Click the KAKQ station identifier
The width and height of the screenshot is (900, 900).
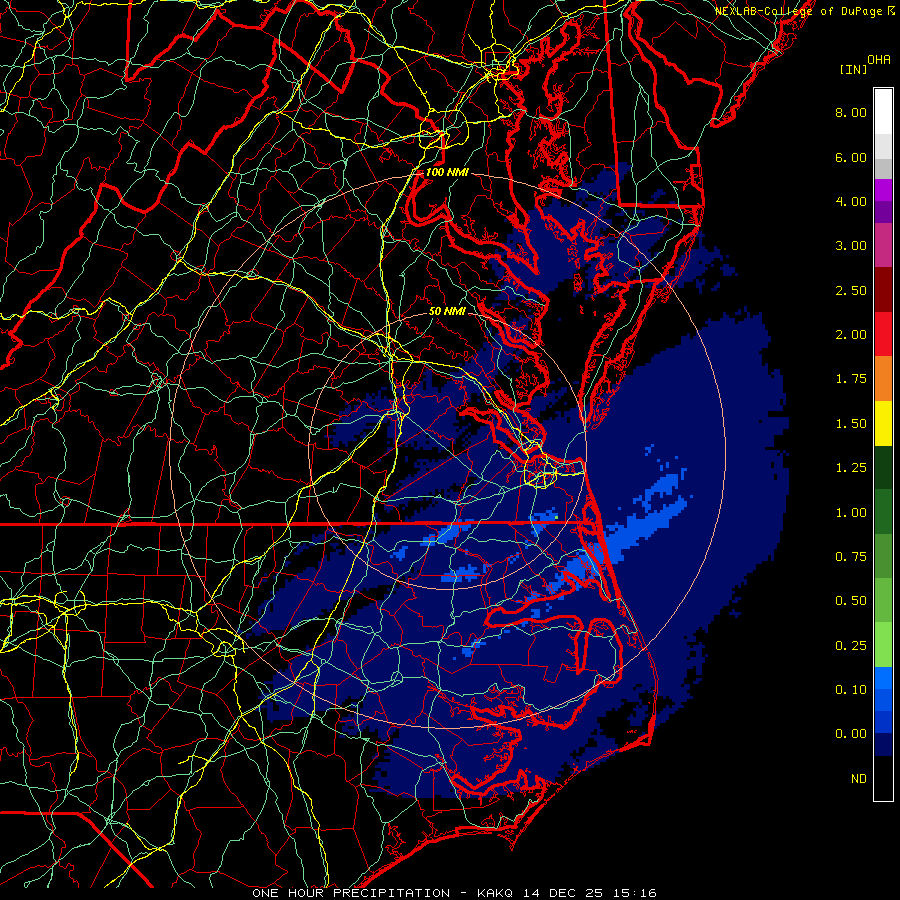(x=495, y=893)
